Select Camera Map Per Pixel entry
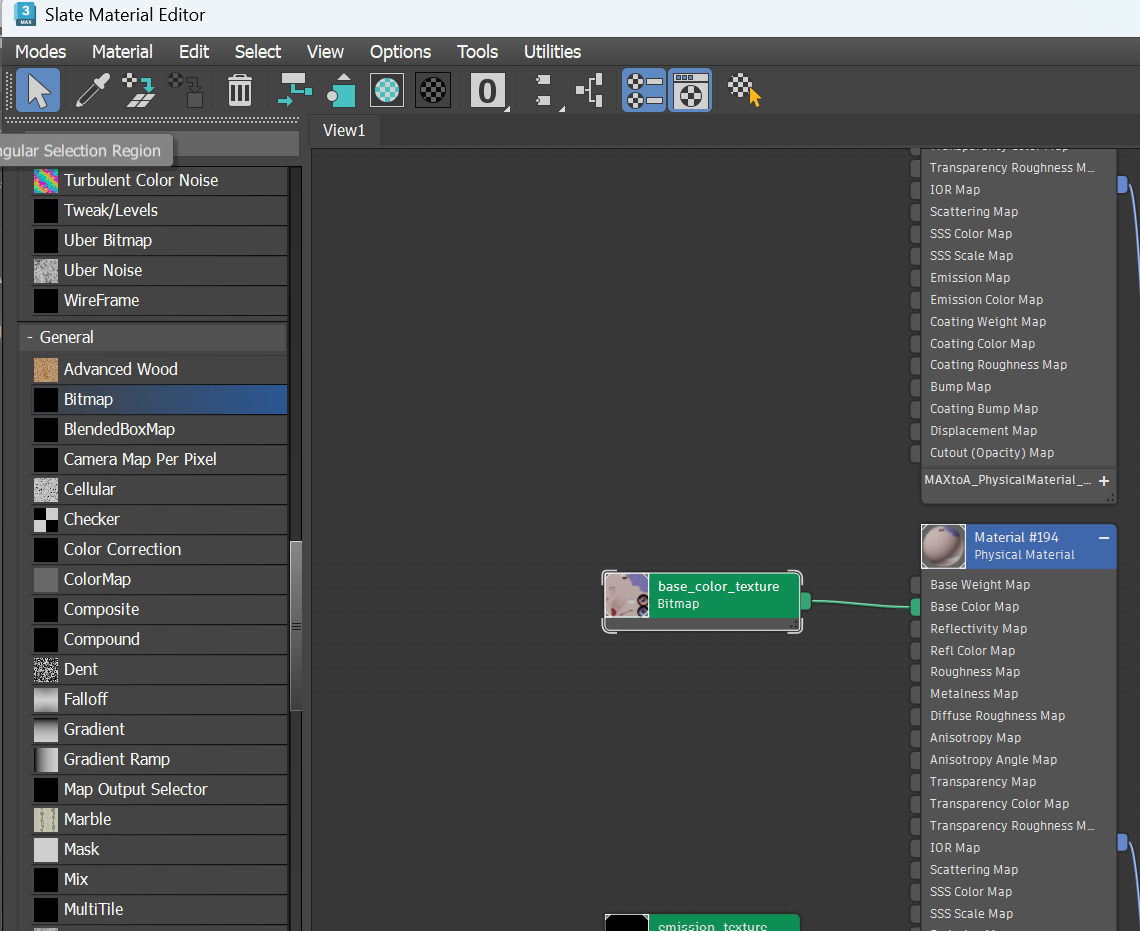 pos(159,459)
